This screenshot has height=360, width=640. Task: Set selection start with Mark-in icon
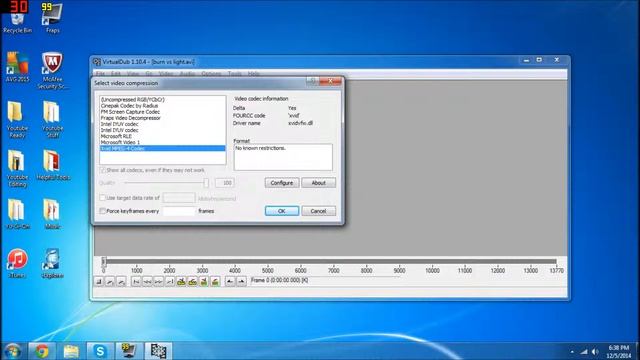click(230, 282)
